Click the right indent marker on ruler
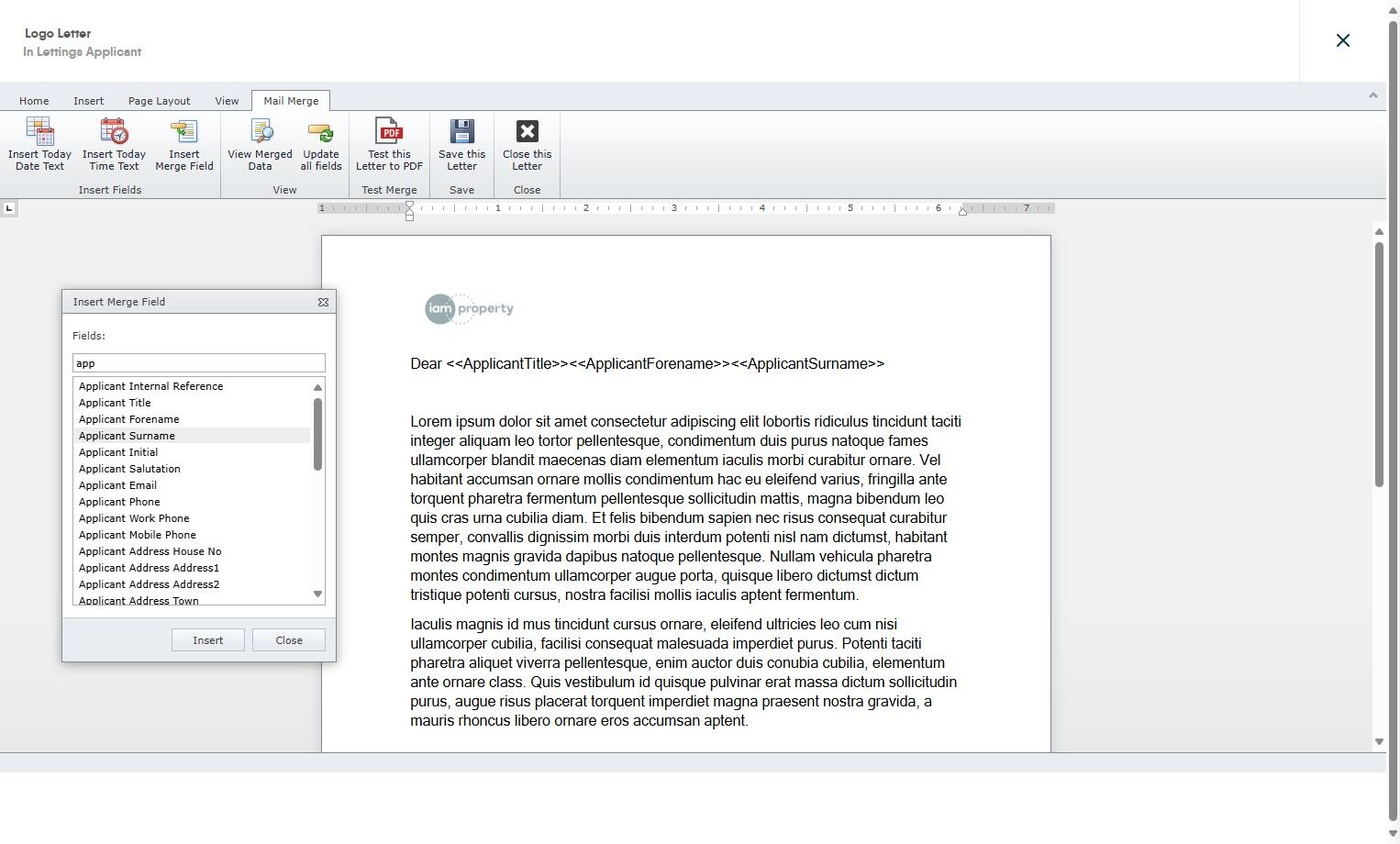The image size is (1400, 844). click(x=962, y=211)
